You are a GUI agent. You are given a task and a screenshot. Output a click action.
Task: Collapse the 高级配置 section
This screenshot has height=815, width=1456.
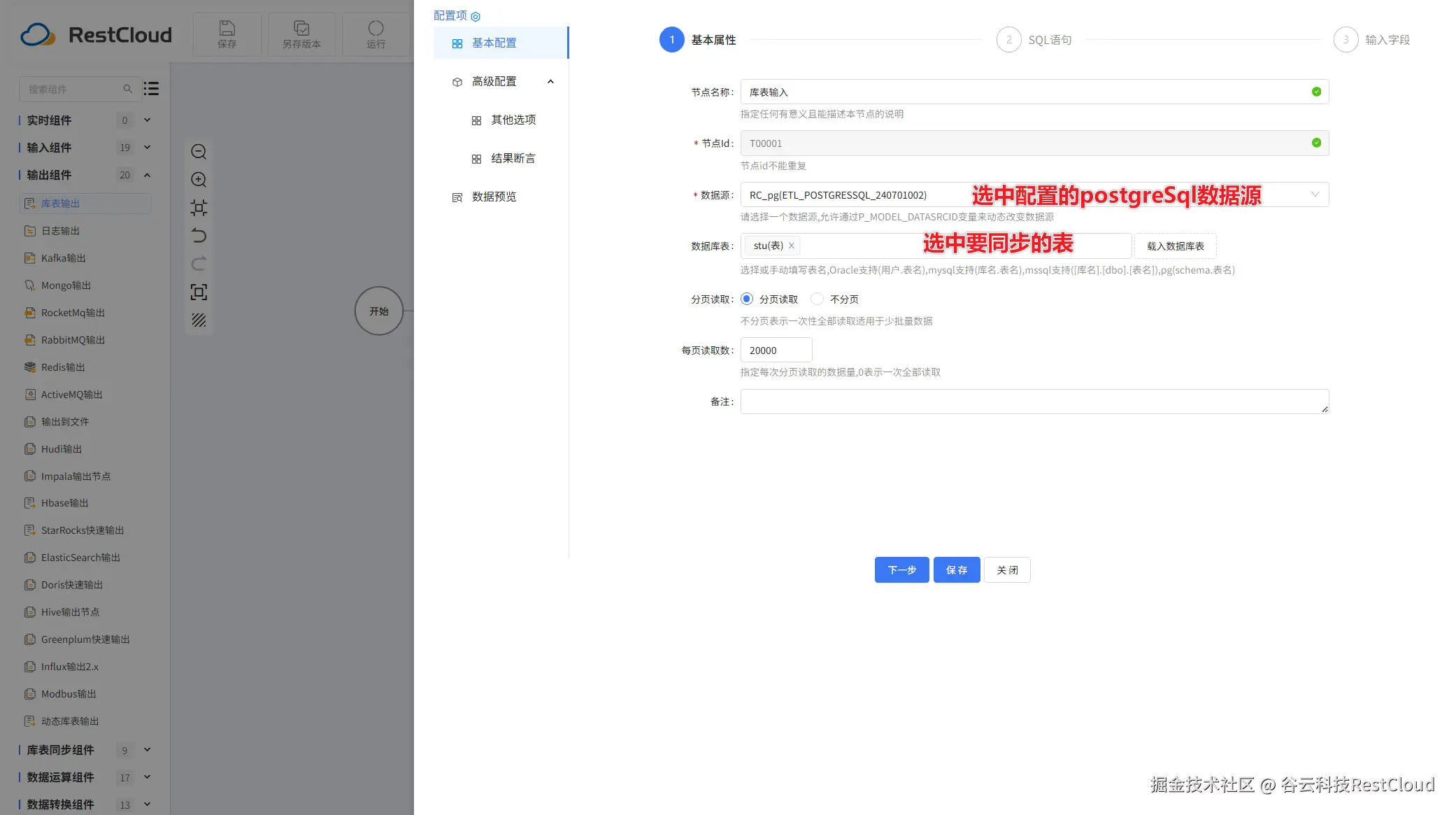[551, 81]
